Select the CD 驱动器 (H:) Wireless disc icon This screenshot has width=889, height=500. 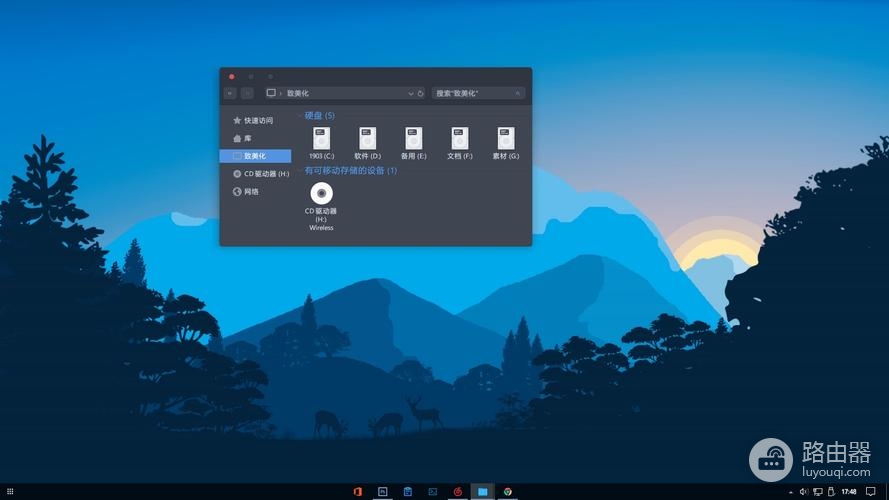click(x=321, y=194)
